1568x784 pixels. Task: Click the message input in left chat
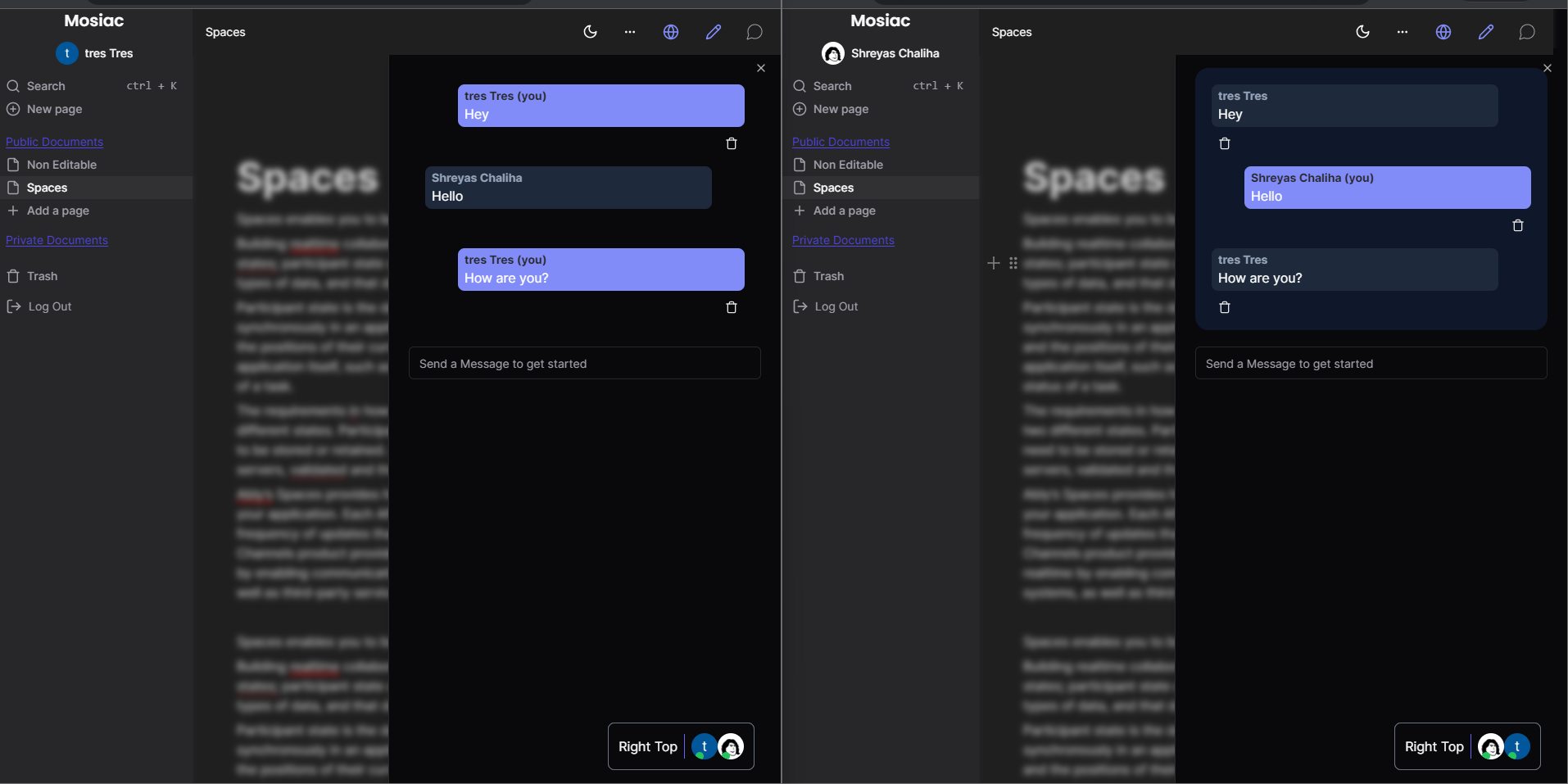[584, 363]
